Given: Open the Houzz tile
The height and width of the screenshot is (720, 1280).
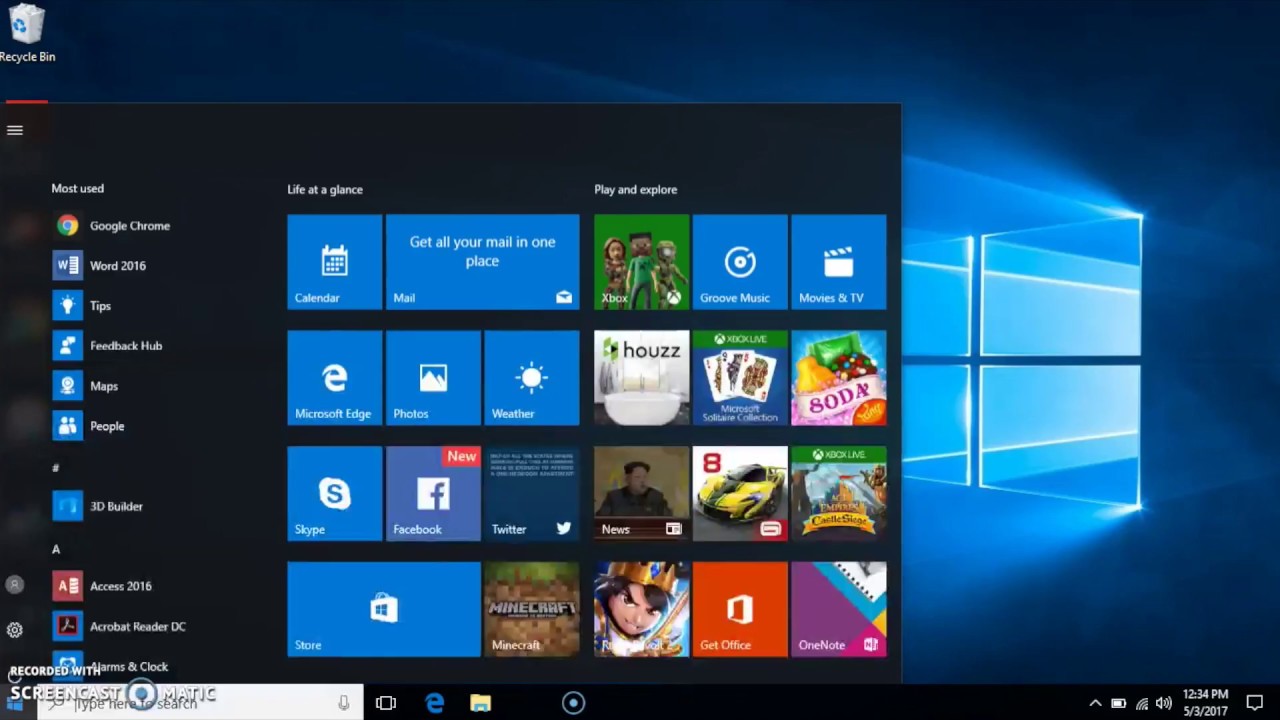Looking at the screenshot, I should pos(641,378).
